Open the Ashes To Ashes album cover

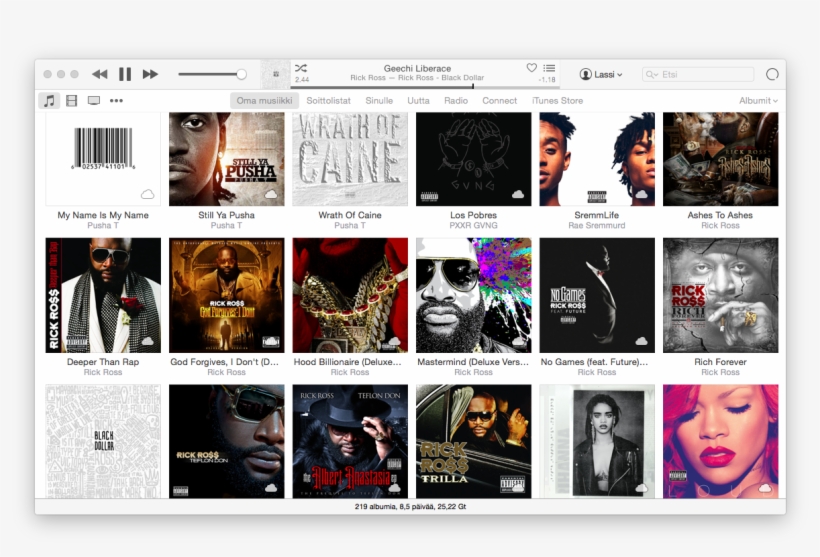[720, 159]
